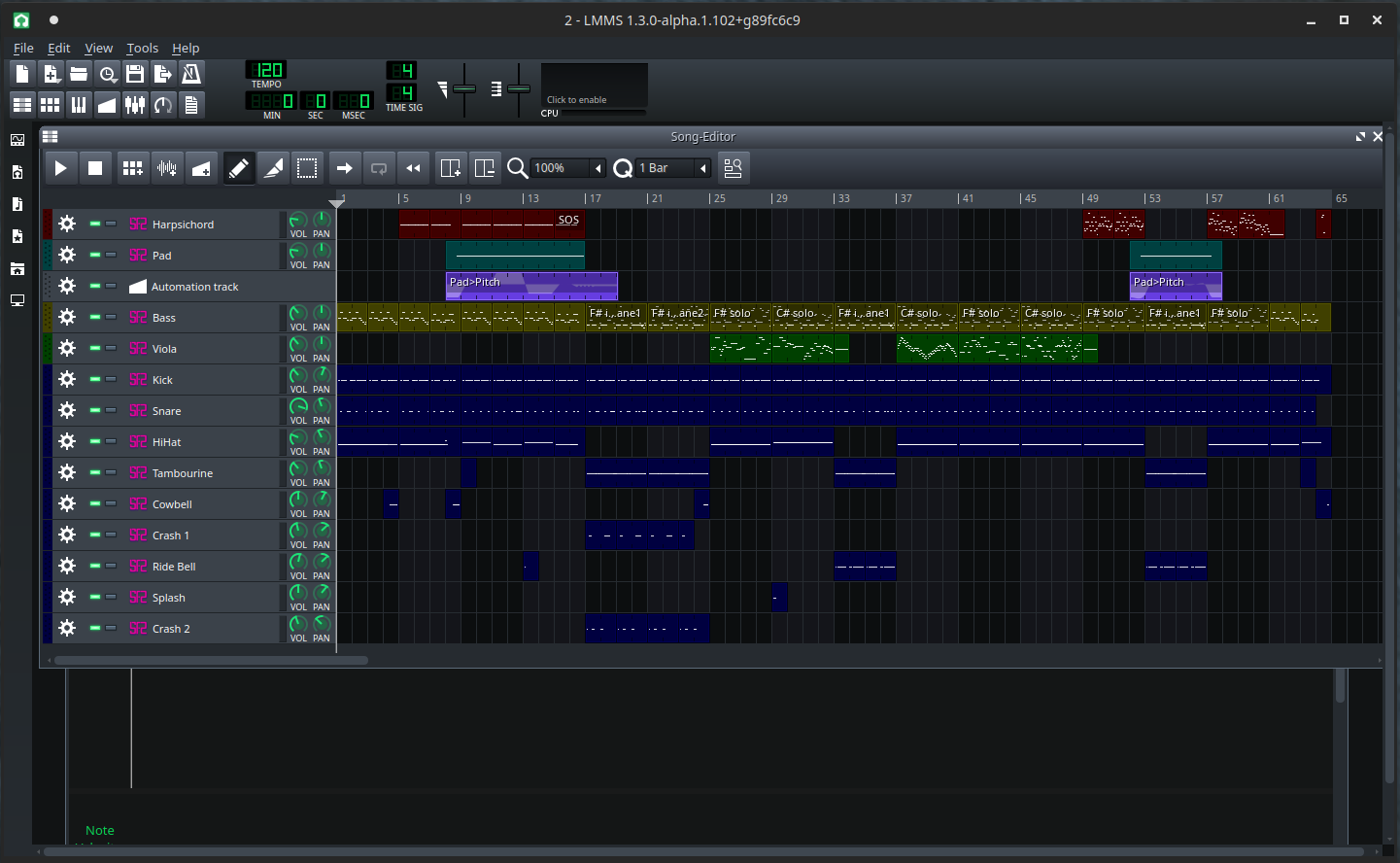Open the Piano Roll window
1400x863 pixels.
point(79,105)
